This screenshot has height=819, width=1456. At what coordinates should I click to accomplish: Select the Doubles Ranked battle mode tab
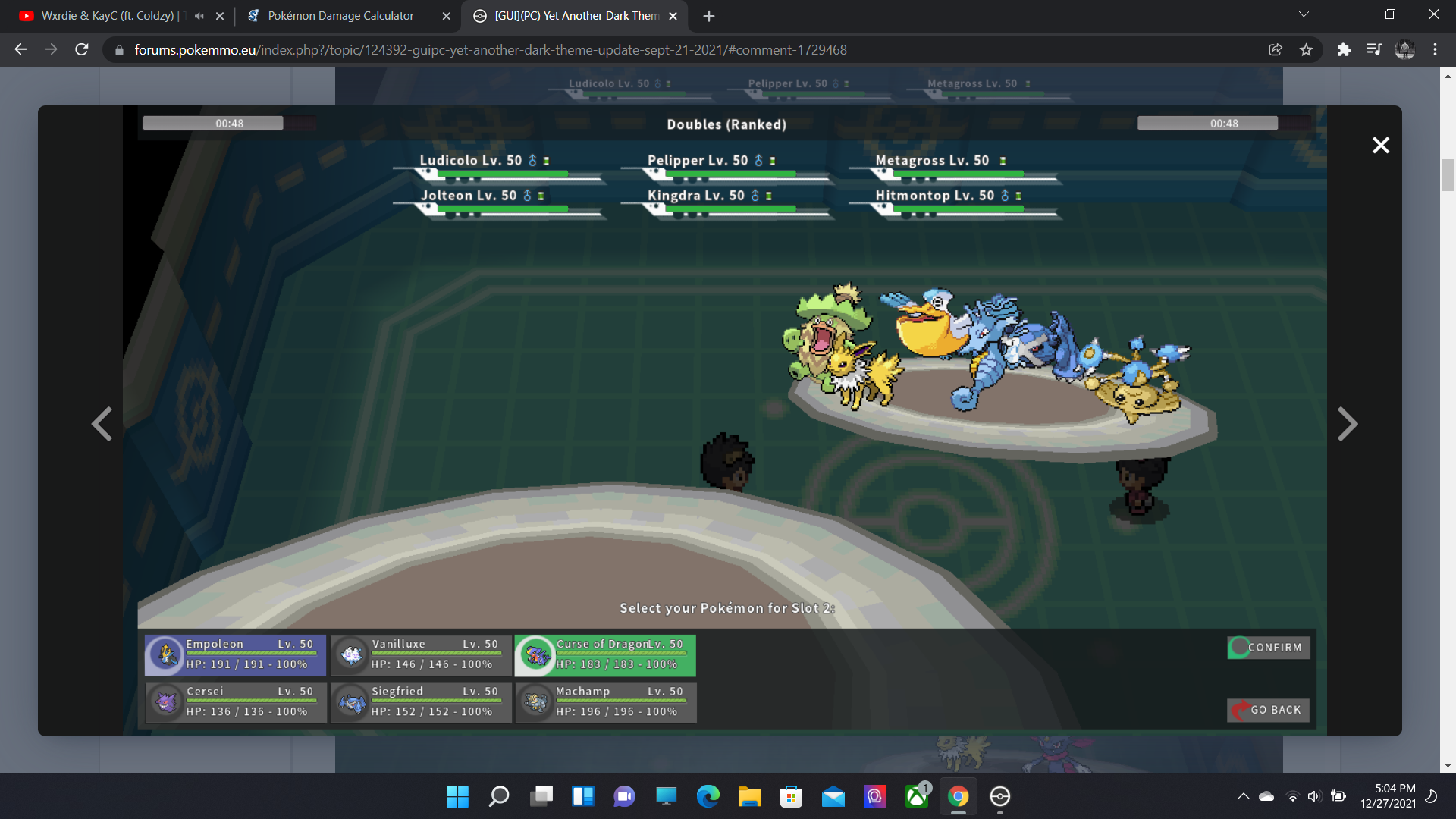point(726,123)
